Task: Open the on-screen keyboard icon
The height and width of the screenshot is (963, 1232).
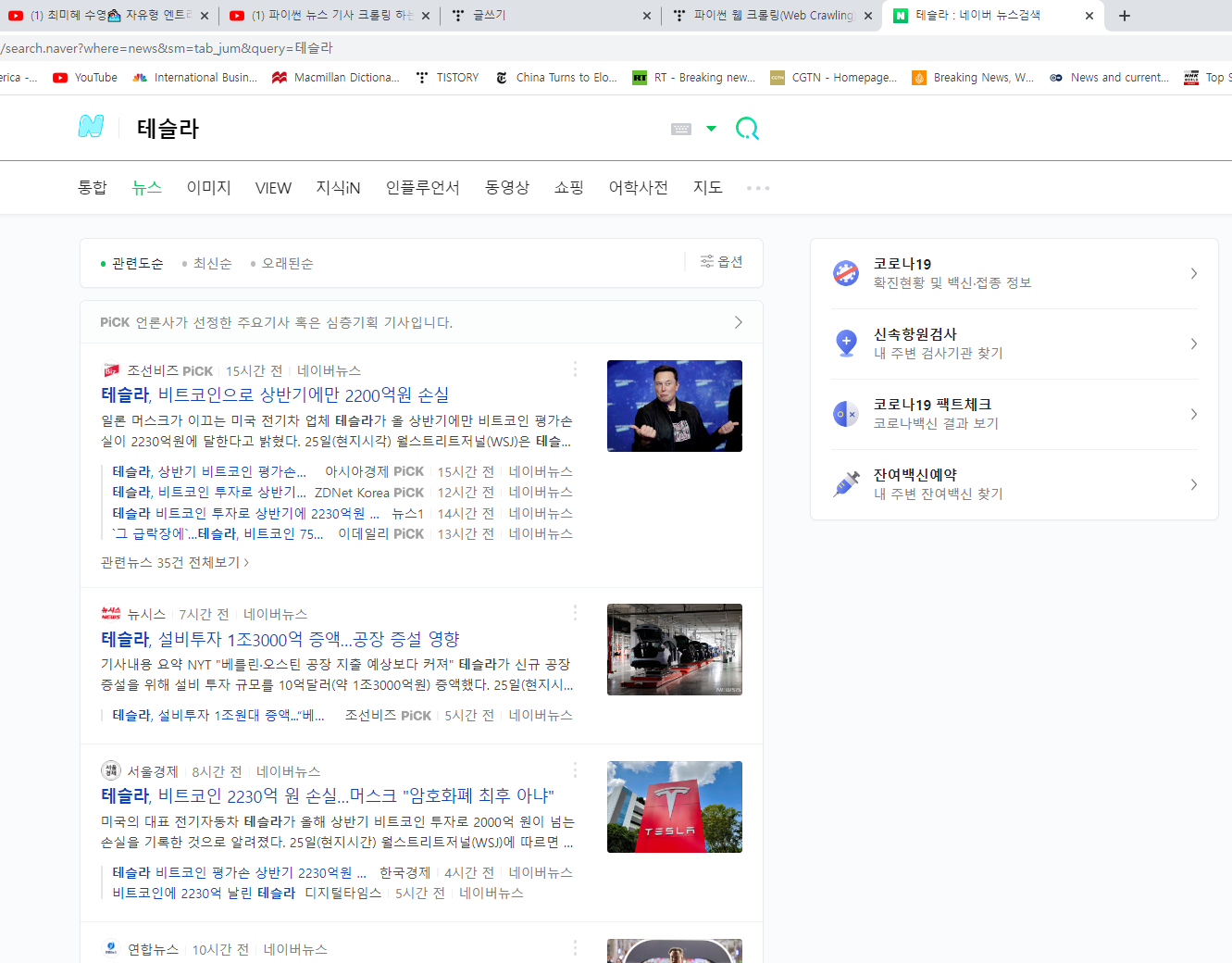Action: (681, 129)
